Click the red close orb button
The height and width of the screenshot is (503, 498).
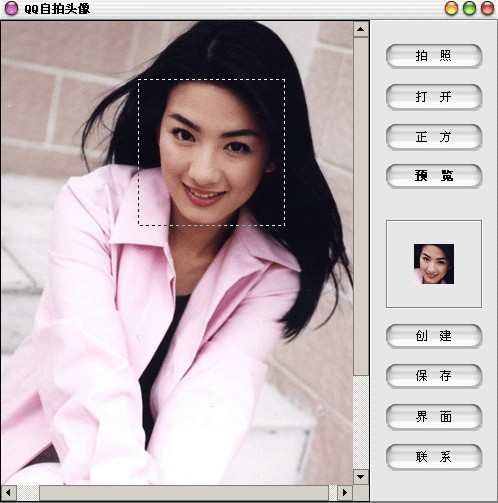[x=487, y=8]
